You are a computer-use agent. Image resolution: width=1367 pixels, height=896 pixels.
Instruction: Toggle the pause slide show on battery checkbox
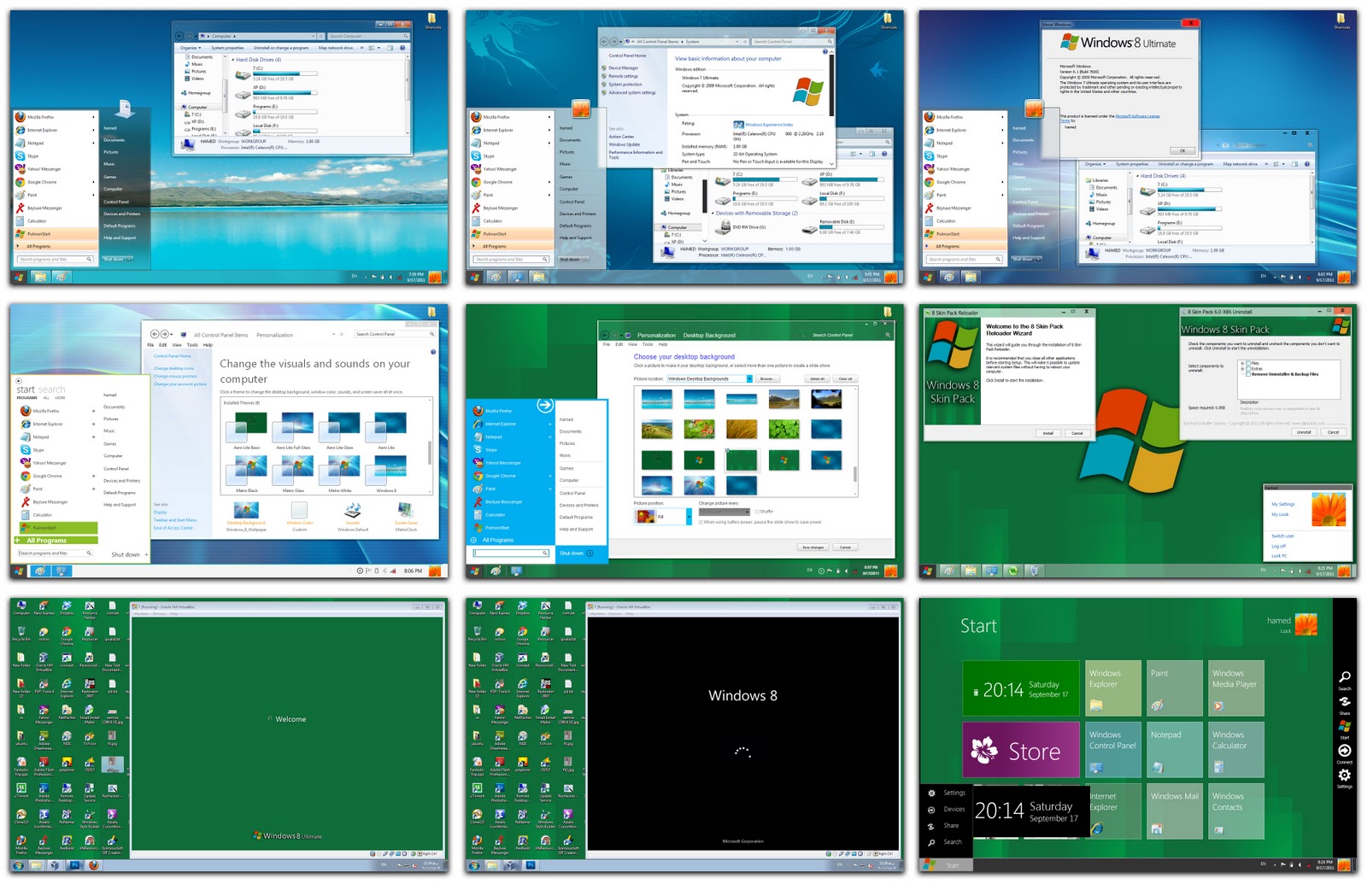coord(701,522)
